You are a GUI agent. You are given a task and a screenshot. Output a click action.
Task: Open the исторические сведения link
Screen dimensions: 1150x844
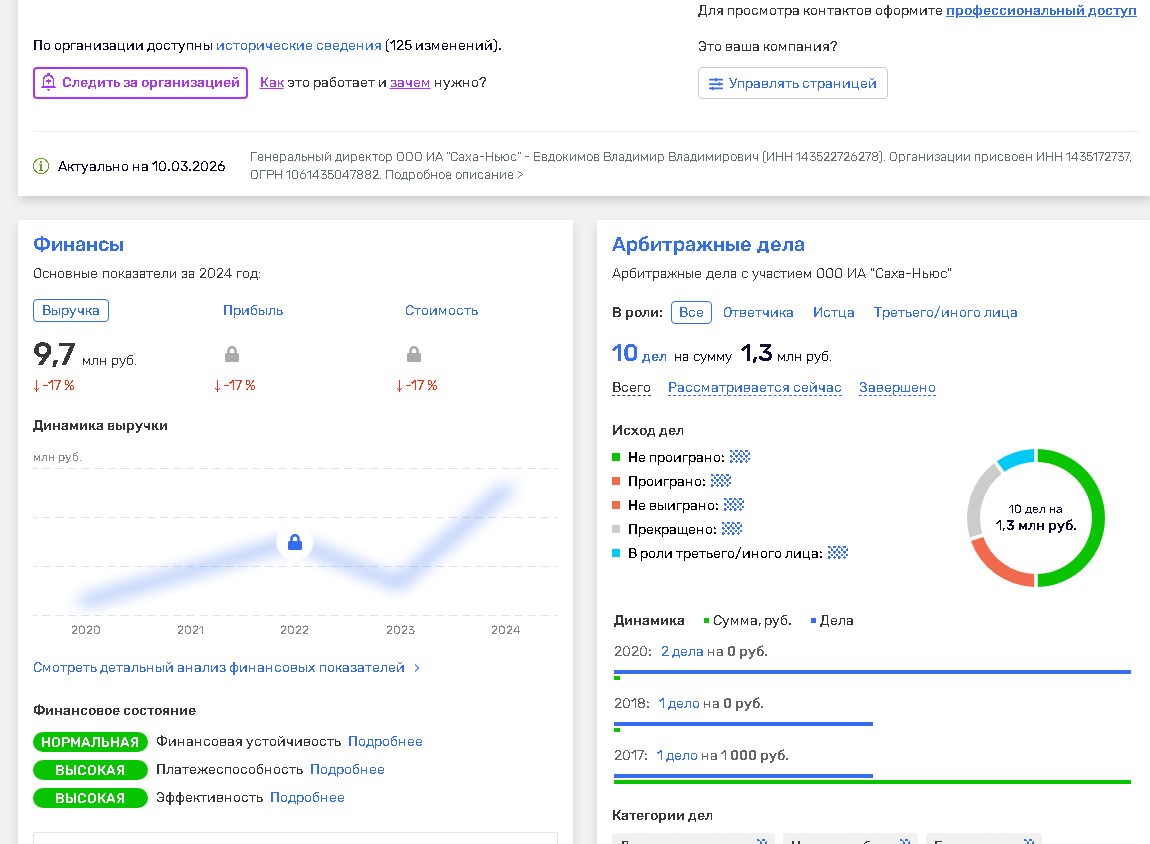299,45
